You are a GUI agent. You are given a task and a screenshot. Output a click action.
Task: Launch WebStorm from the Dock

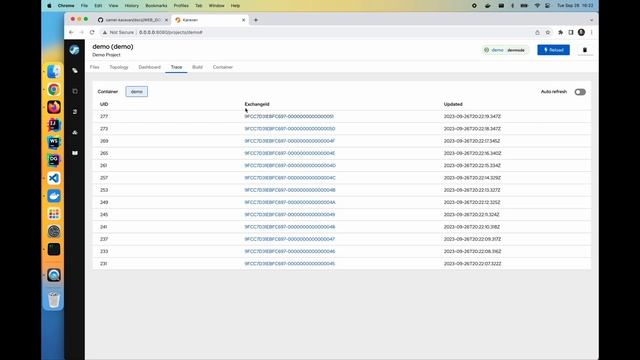click(x=53, y=142)
